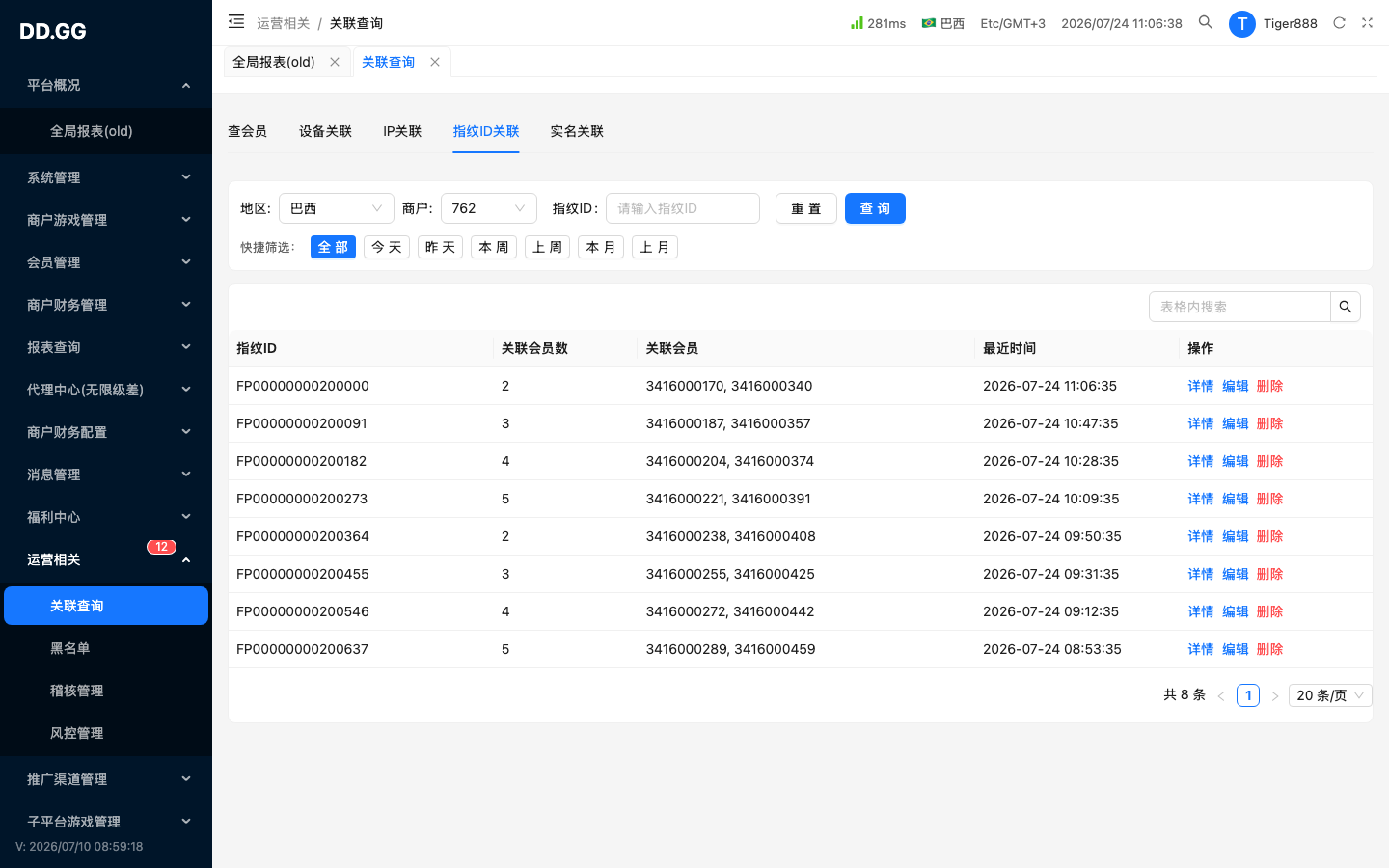The width and height of the screenshot is (1389, 868).
Task: Open 详情 for FP00000000200000
Action: point(1201,386)
